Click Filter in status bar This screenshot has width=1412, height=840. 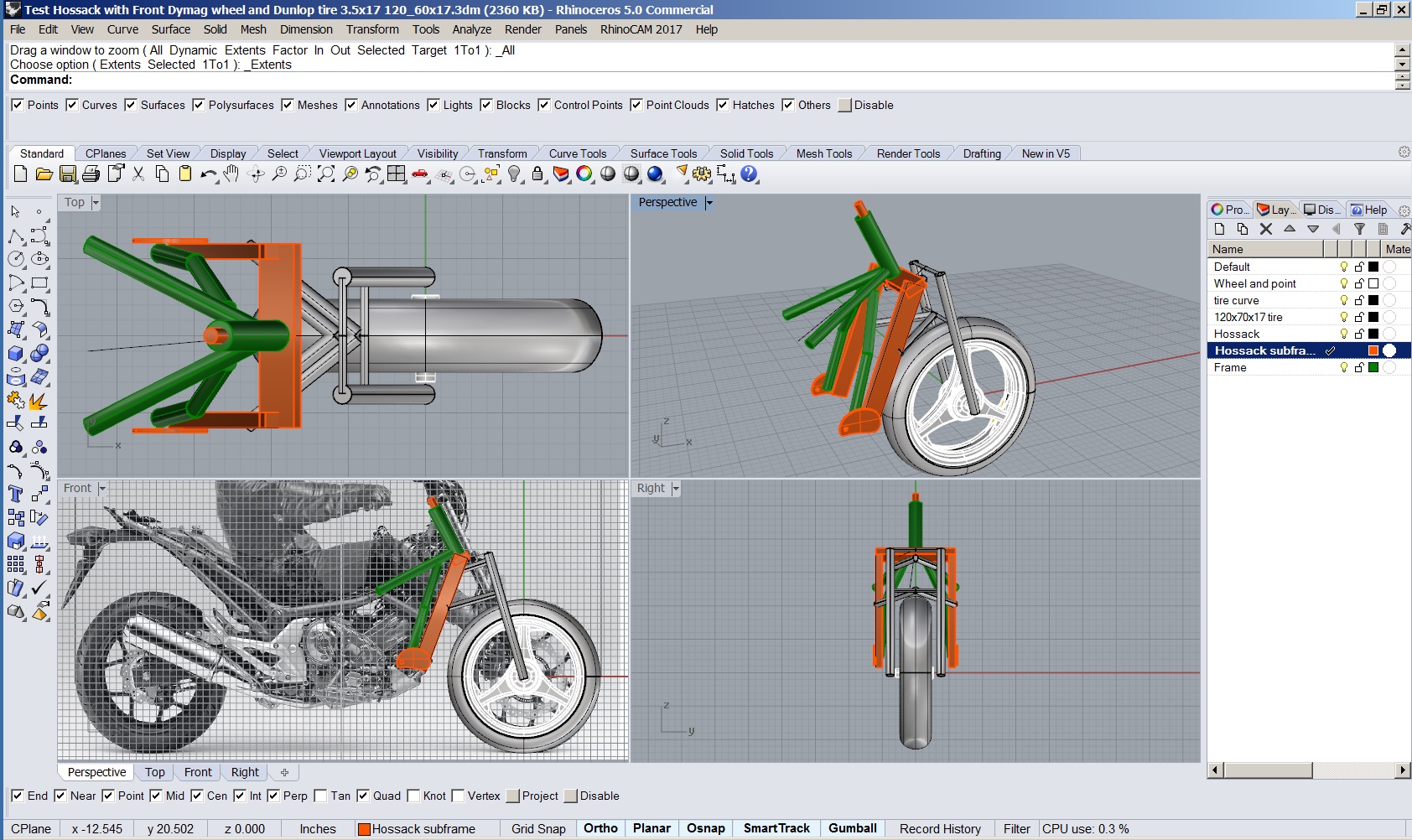[1017, 829]
